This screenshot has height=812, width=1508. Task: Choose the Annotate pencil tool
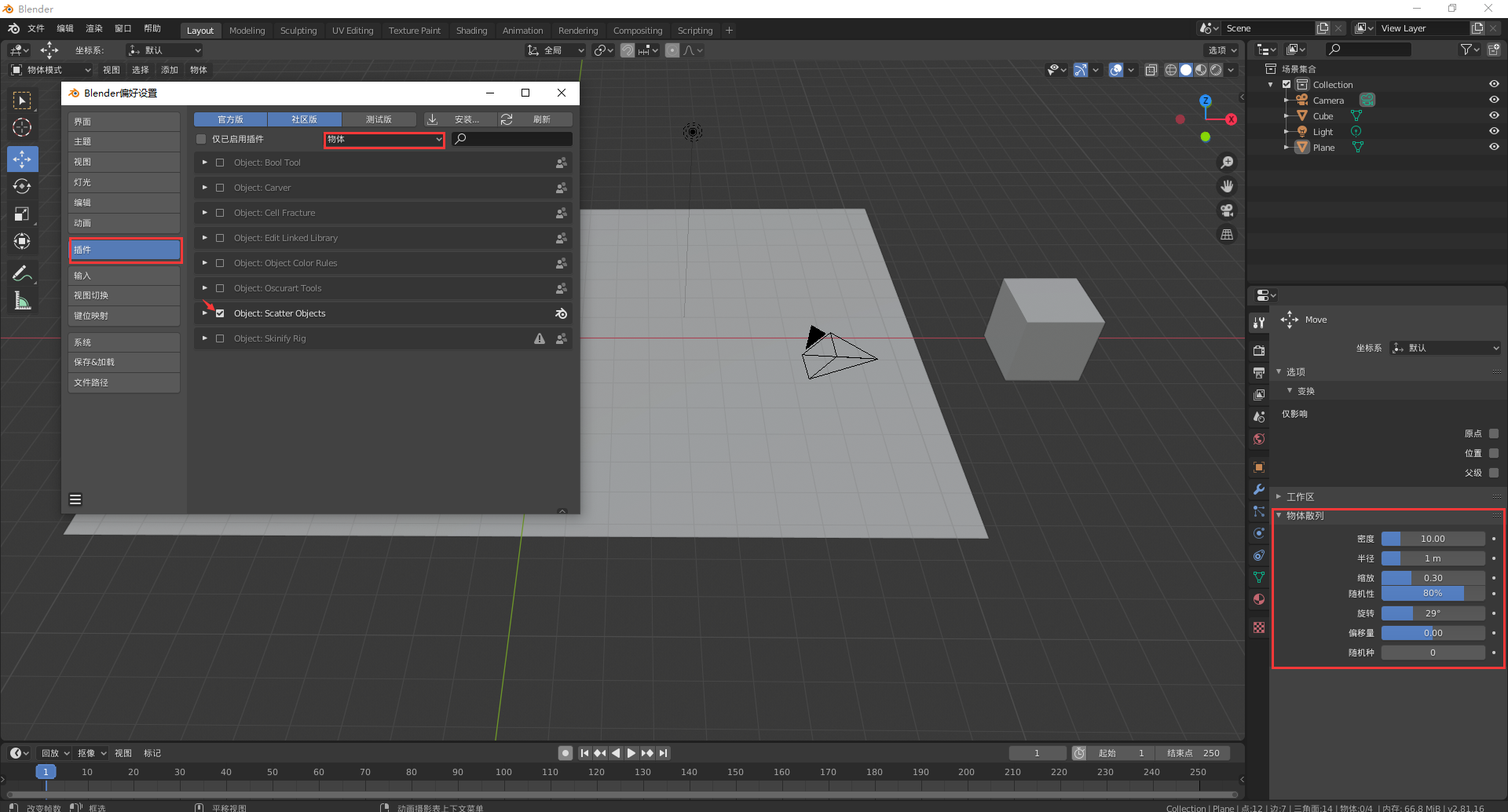coord(22,273)
